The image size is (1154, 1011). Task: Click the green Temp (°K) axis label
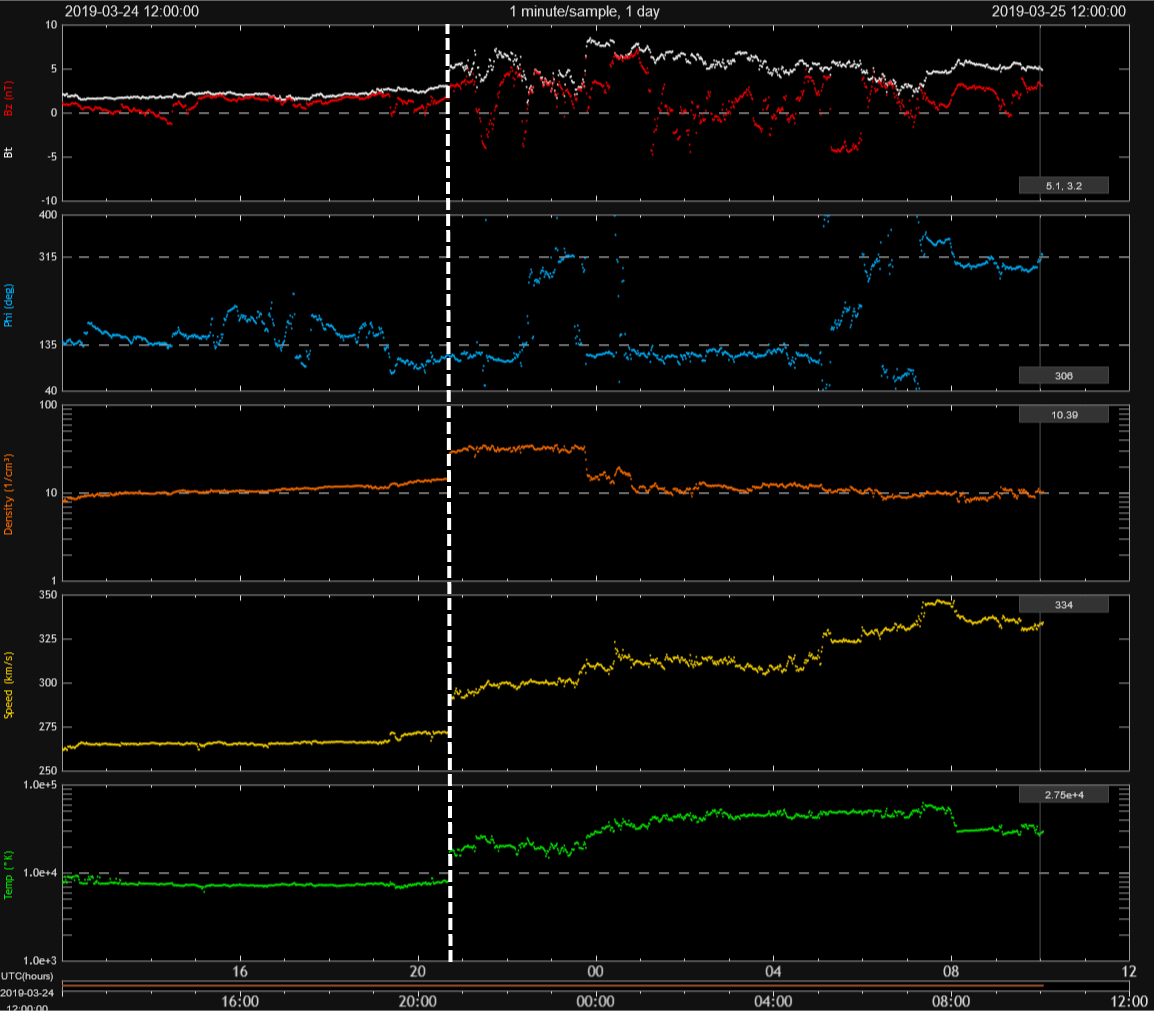pyautogui.click(x=10, y=875)
